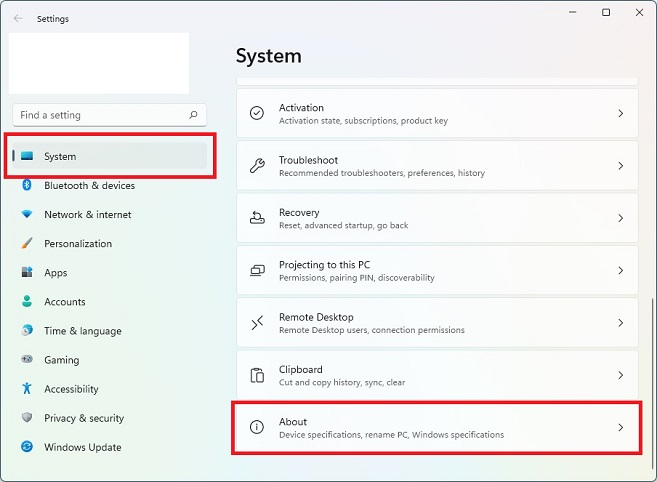Minimize the Settings window
The image size is (657, 482).
573,12
